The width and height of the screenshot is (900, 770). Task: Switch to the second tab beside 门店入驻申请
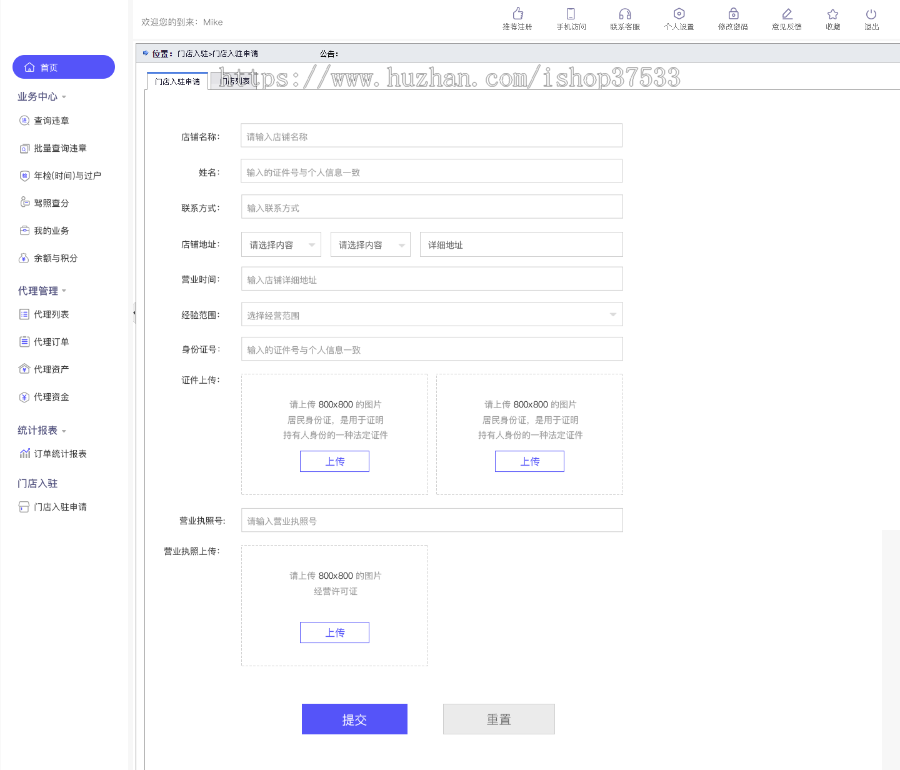[x=234, y=81]
